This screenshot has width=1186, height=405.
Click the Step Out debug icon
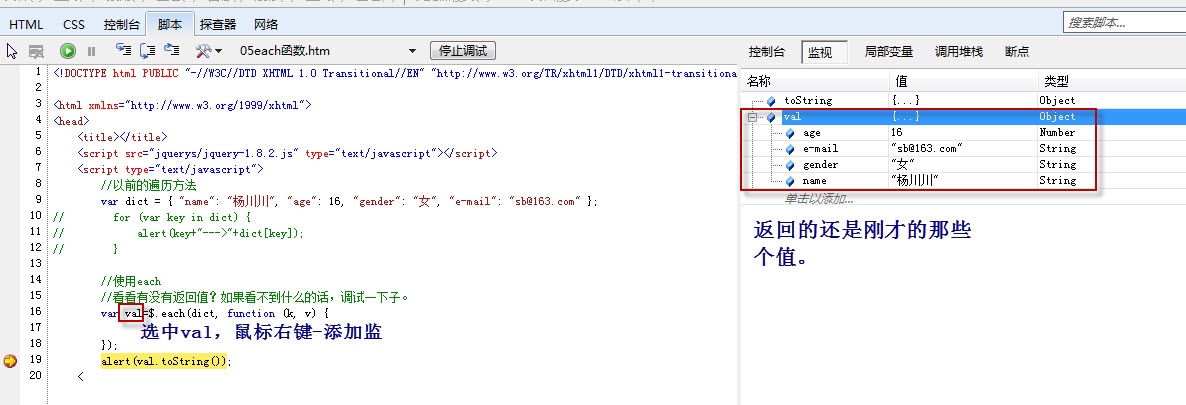click(x=172, y=51)
